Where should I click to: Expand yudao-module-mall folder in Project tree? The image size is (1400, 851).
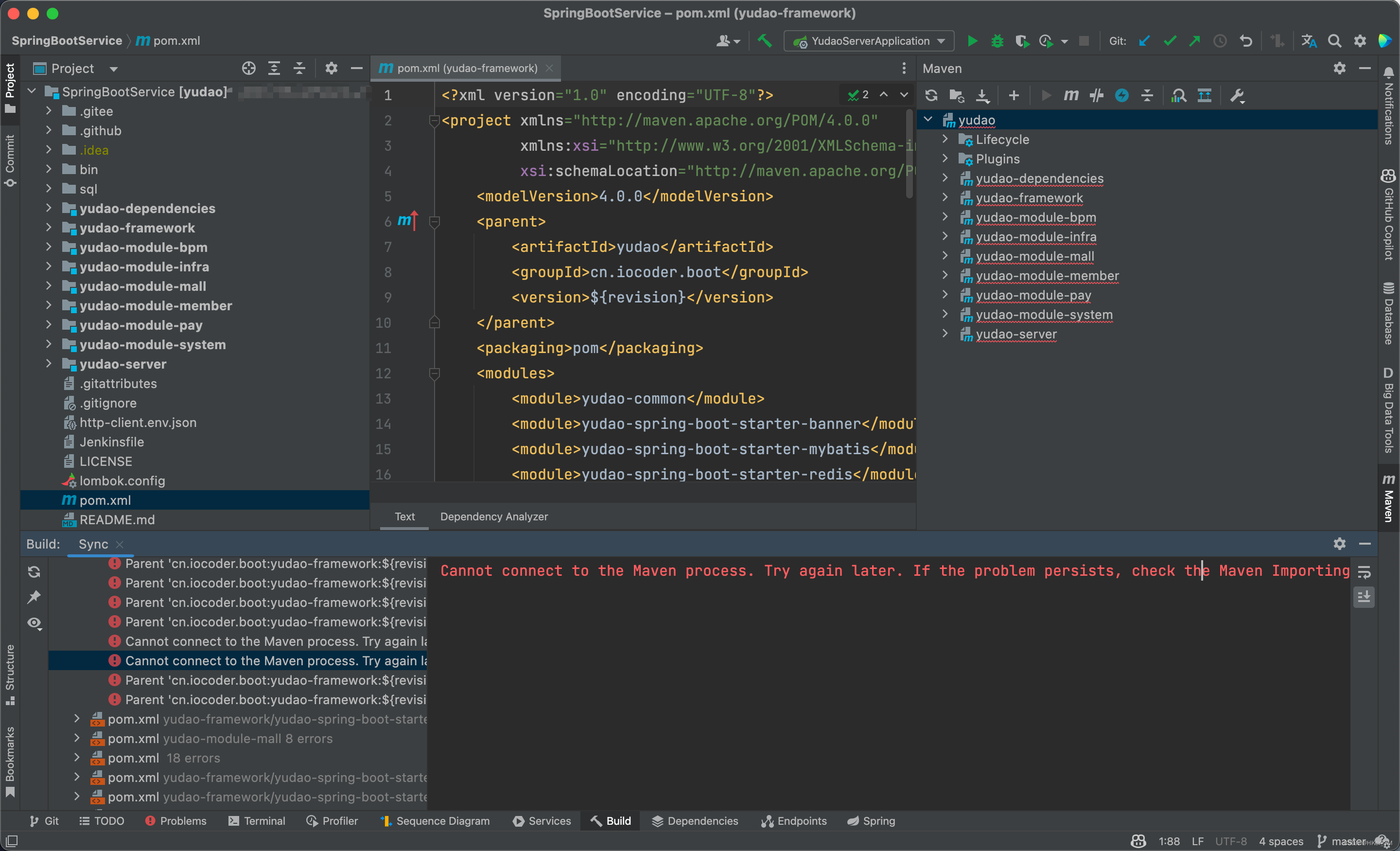[x=49, y=286]
